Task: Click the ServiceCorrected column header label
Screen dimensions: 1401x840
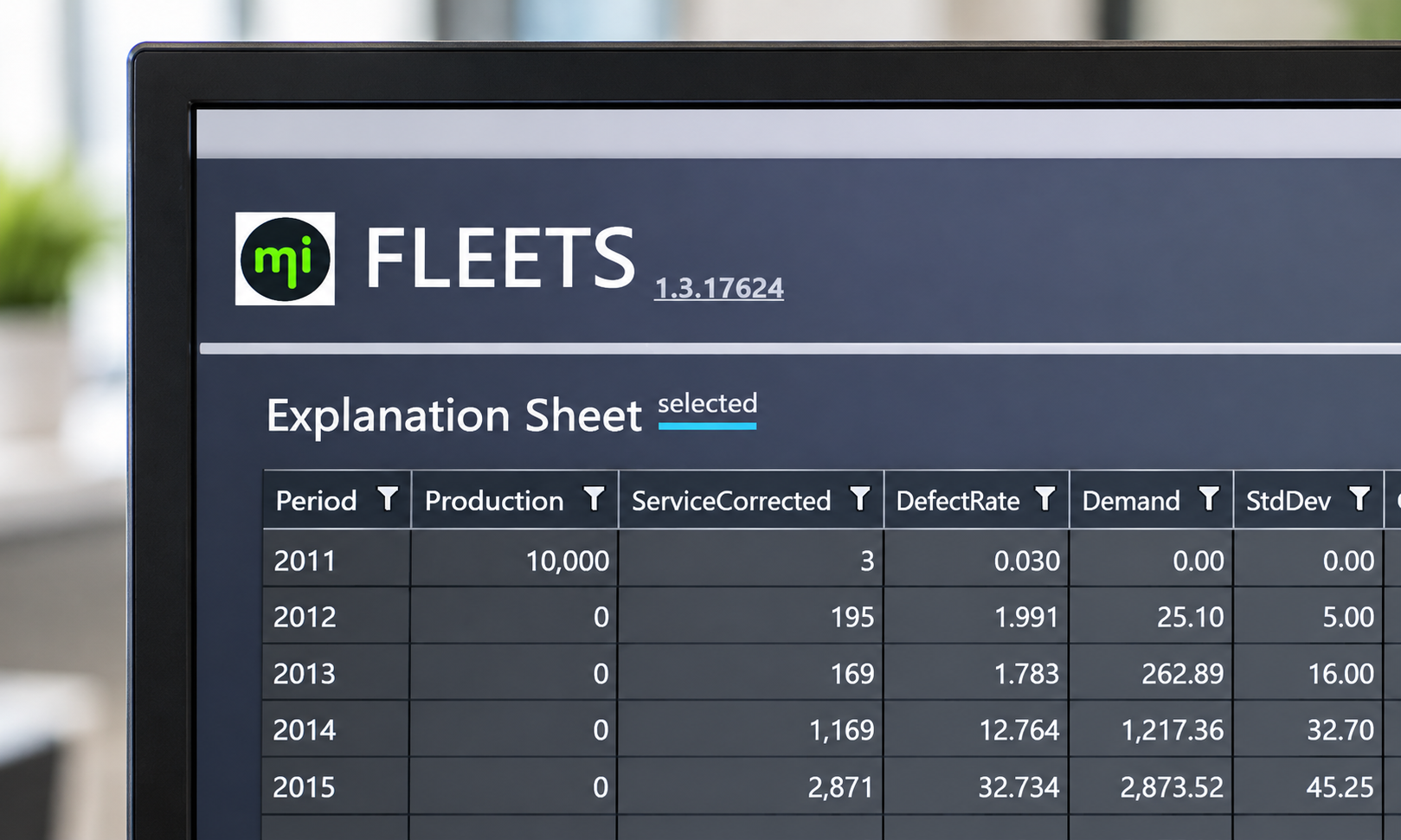Action: click(x=731, y=501)
